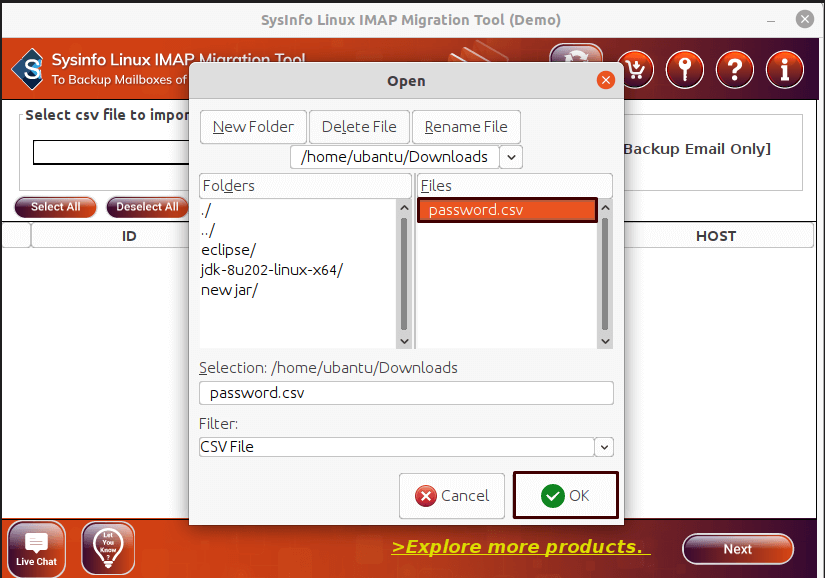Open the Explore more products link
Screen dimensions: 825x578
520,546
